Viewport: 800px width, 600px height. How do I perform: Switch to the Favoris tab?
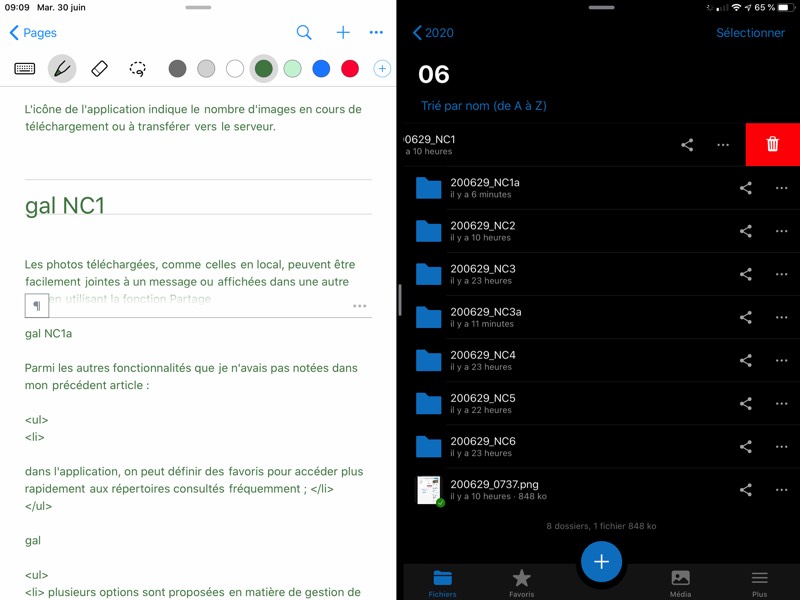click(x=521, y=582)
